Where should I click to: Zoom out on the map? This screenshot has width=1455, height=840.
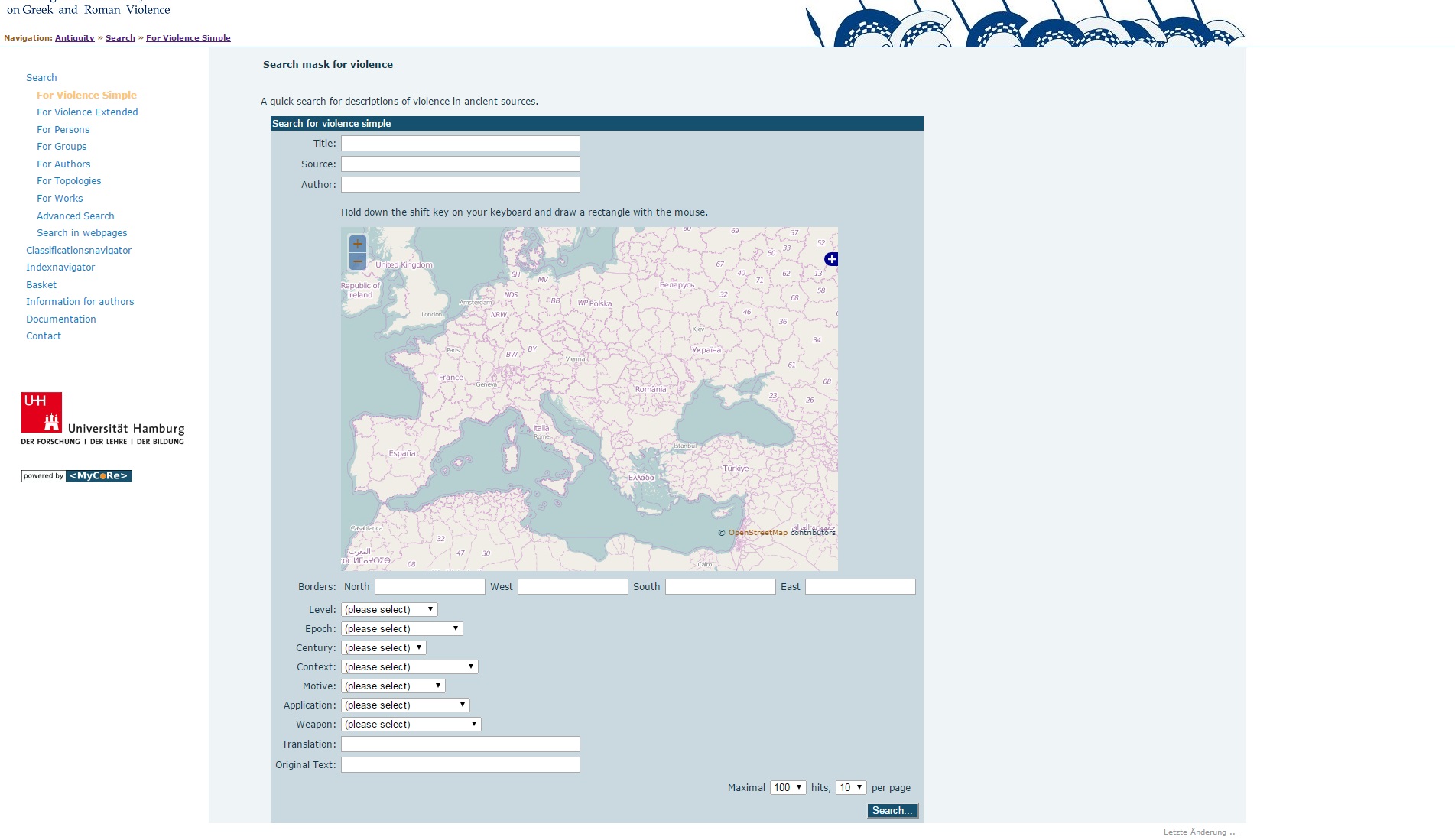pyautogui.click(x=357, y=261)
